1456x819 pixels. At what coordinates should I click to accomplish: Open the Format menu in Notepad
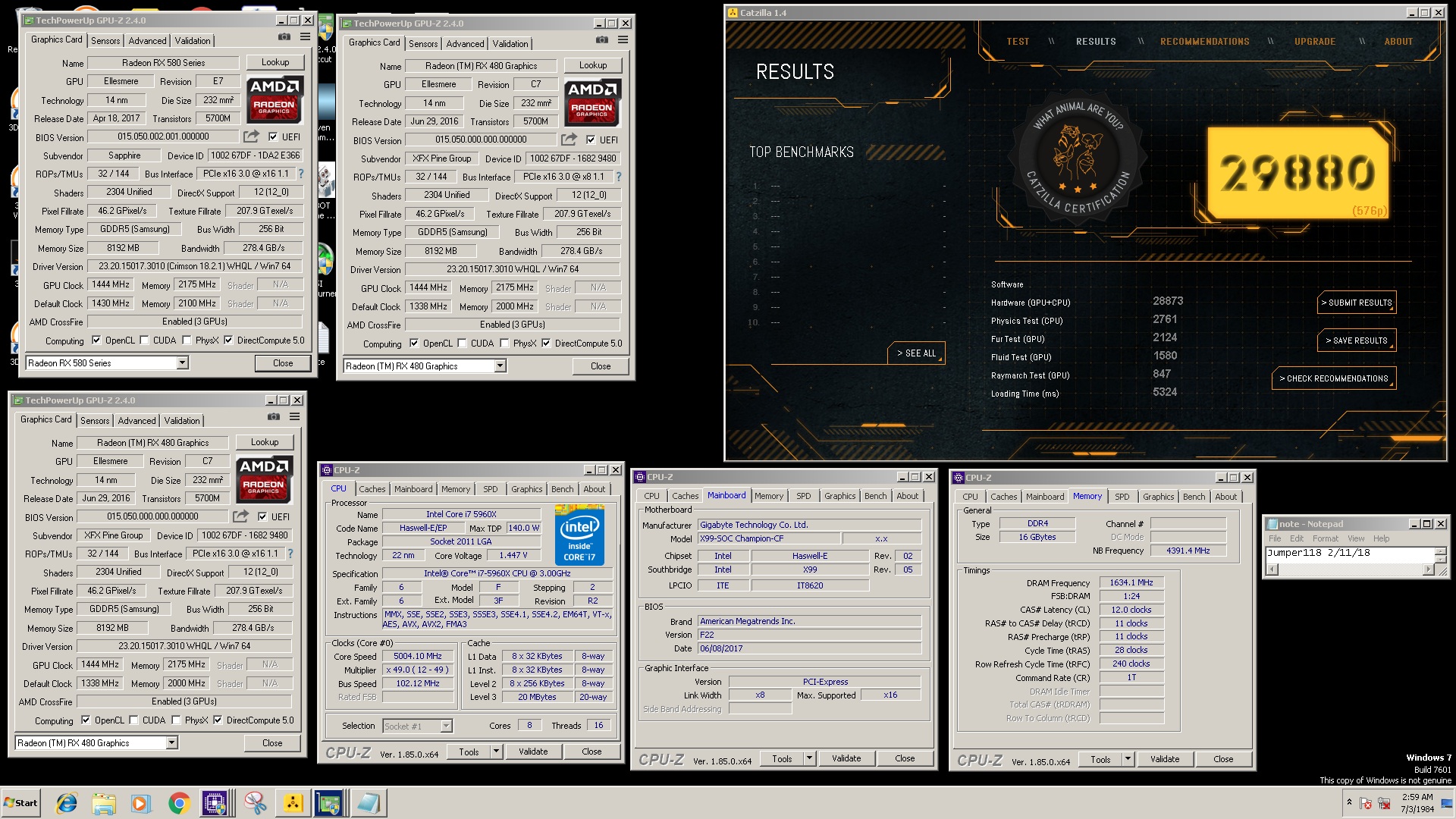coord(1326,538)
